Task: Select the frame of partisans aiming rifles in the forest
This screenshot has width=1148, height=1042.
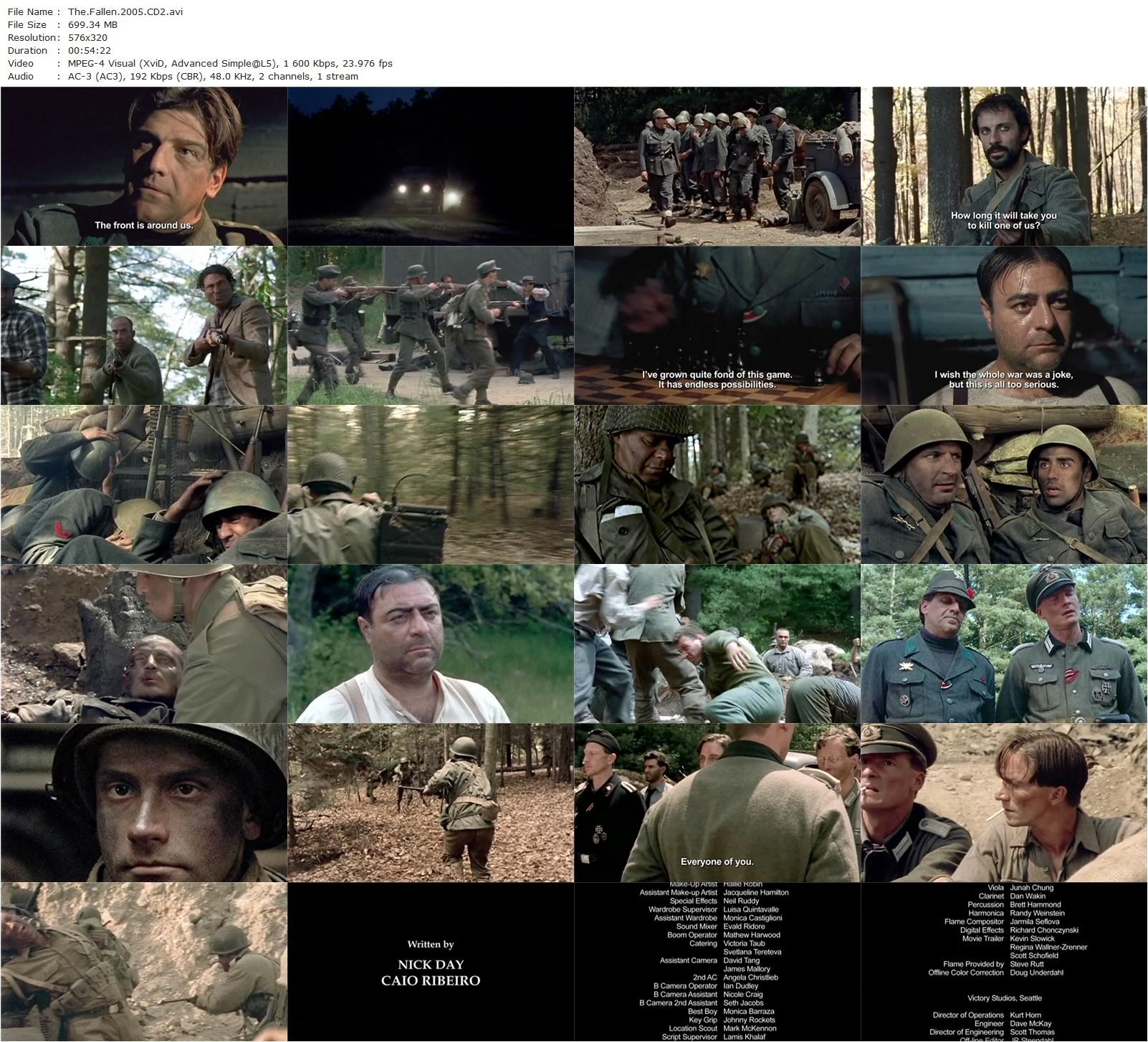Action: tap(143, 326)
